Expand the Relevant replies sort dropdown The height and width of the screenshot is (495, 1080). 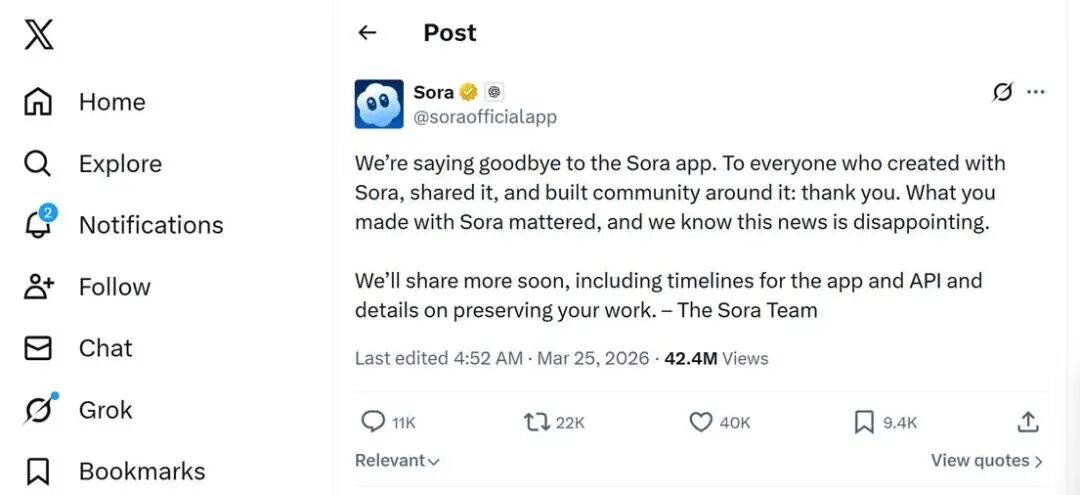coord(397,461)
